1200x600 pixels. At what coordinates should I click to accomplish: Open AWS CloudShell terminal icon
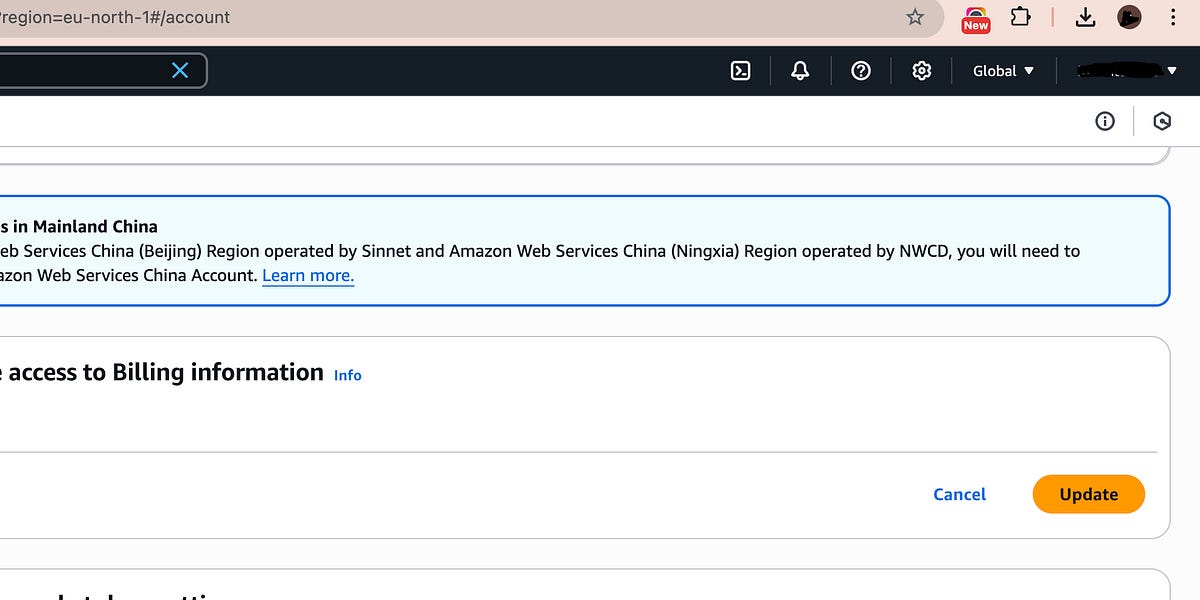(x=740, y=70)
